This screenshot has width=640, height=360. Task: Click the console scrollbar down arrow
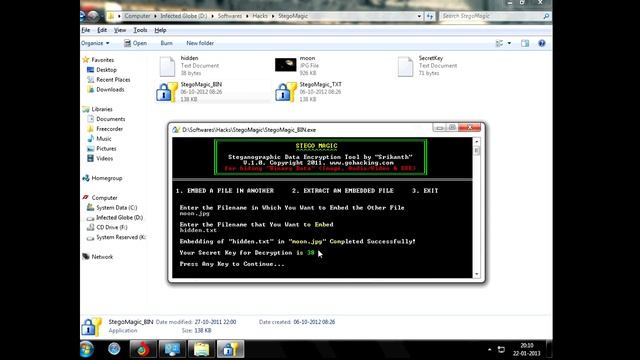pyautogui.click(x=476, y=274)
